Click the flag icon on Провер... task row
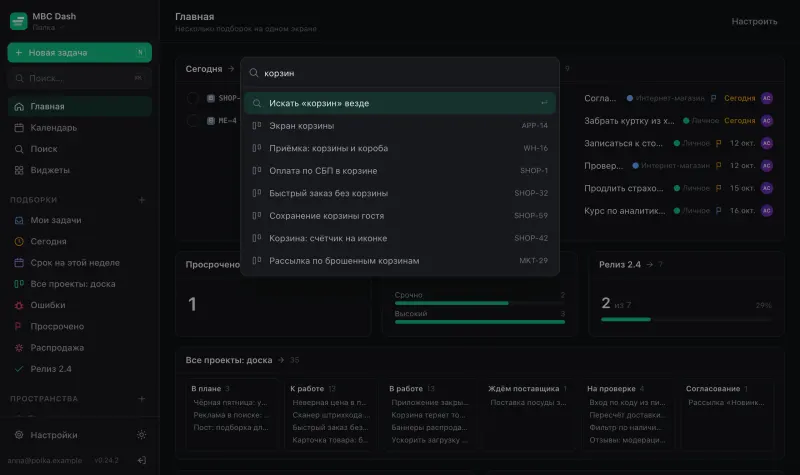The width and height of the screenshot is (800, 475). 718,165
